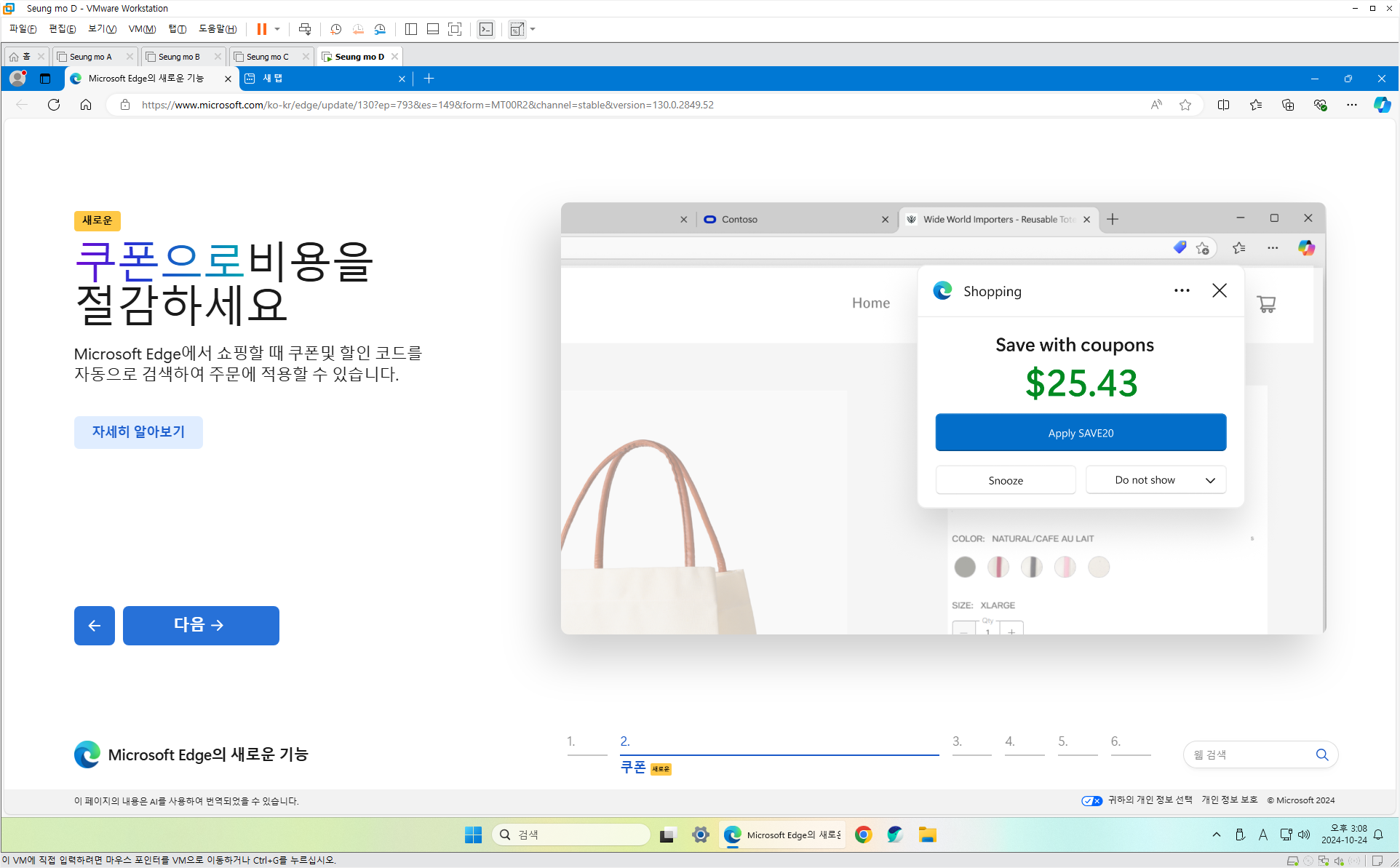This screenshot has width=1400, height=868.
Task: Open the 편집(E) menu
Action: click(x=63, y=29)
